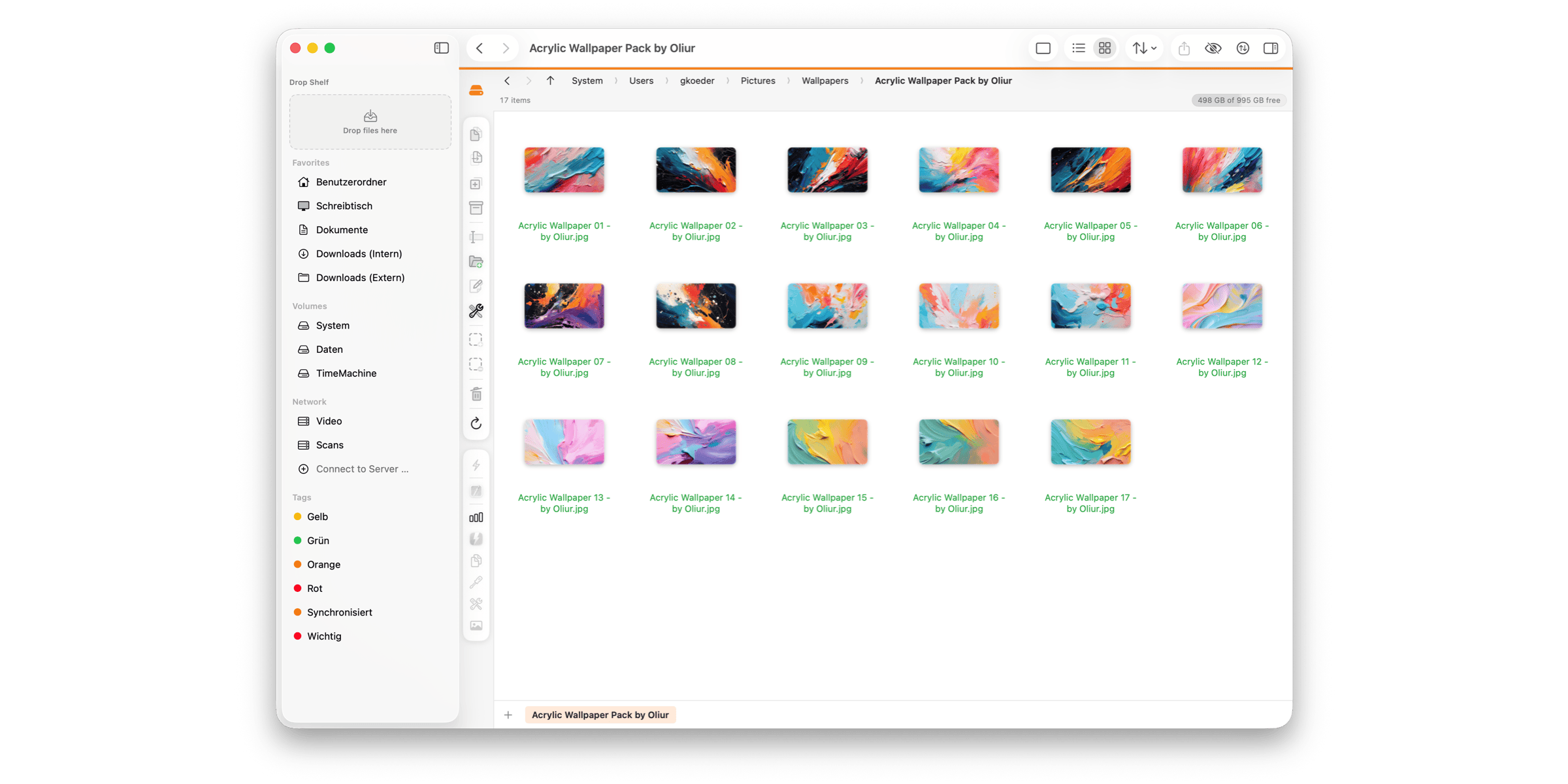Click the Drop files here shelf area

point(370,122)
